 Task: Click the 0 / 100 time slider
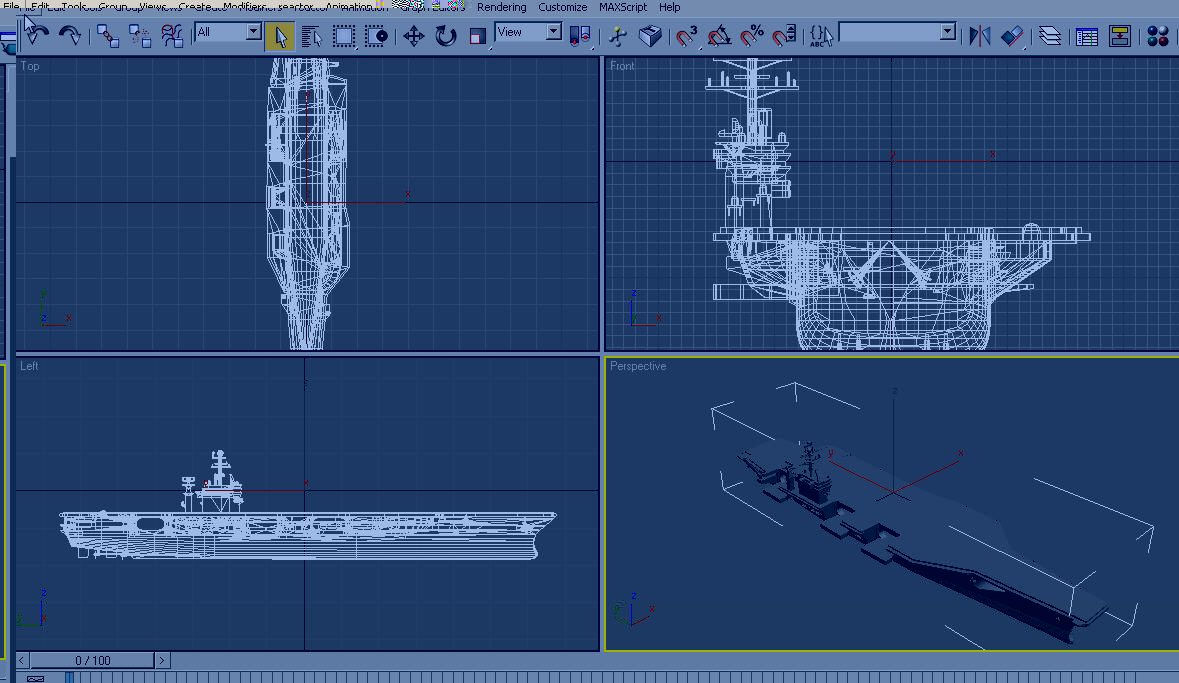coord(93,660)
